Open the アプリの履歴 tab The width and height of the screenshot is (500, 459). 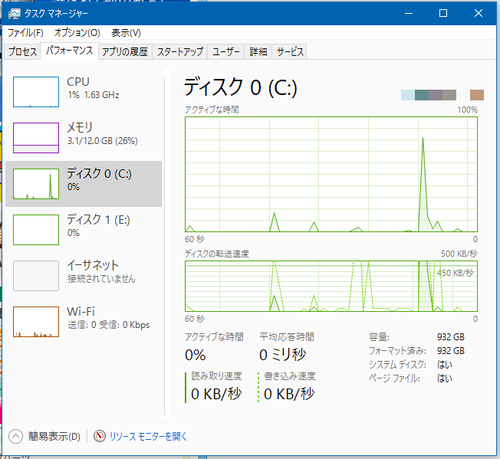(125, 52)
